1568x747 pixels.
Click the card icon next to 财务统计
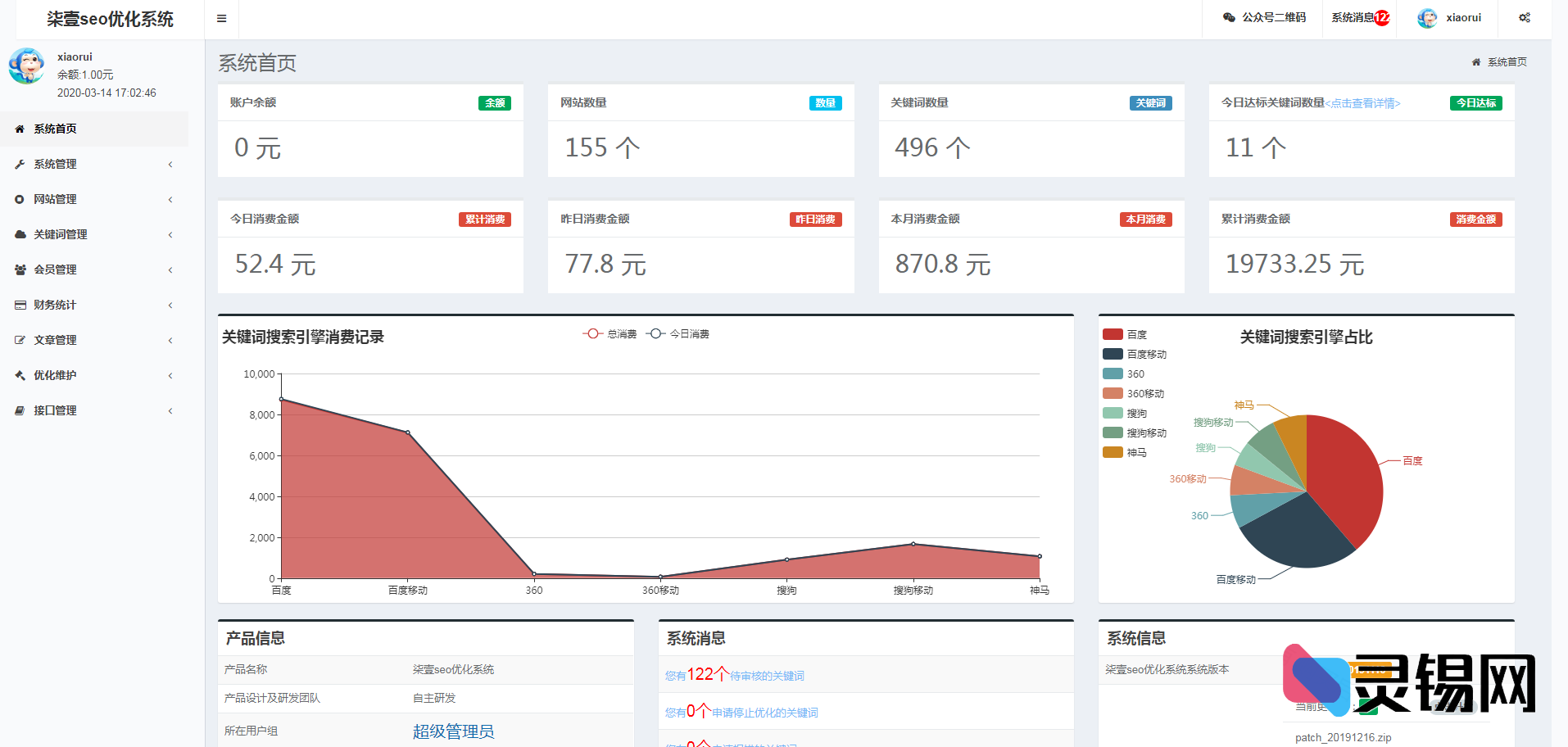(x=20, y=305)
